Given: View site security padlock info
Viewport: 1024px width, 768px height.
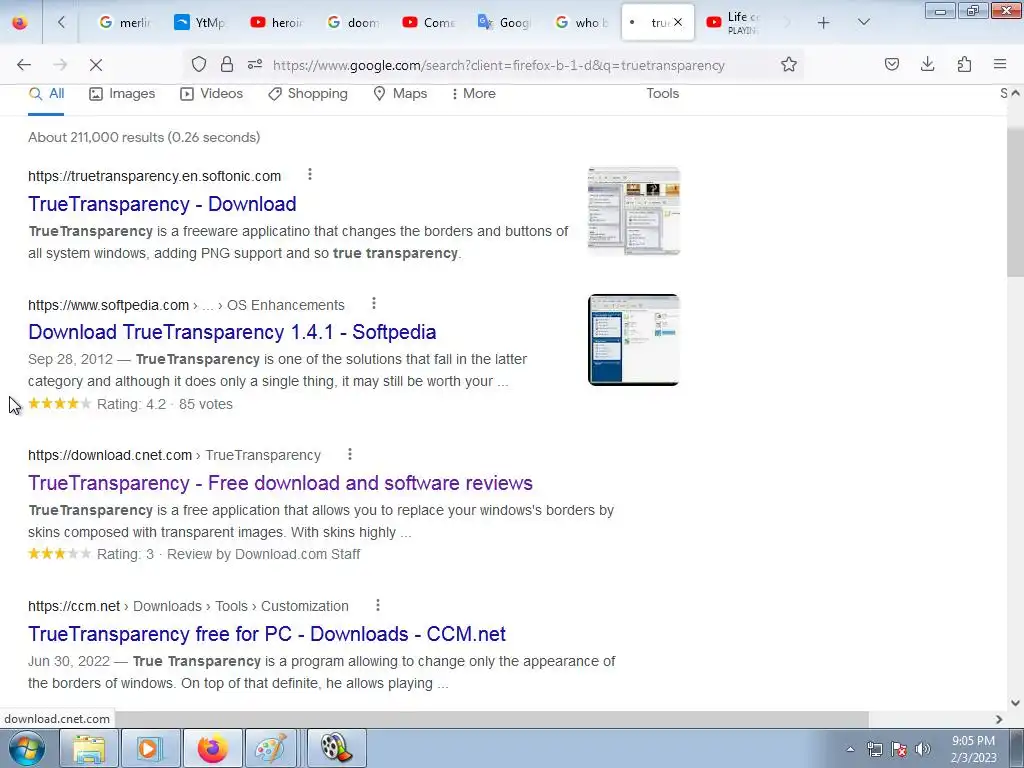Looking at the screenshot, I should click(227, 64).
